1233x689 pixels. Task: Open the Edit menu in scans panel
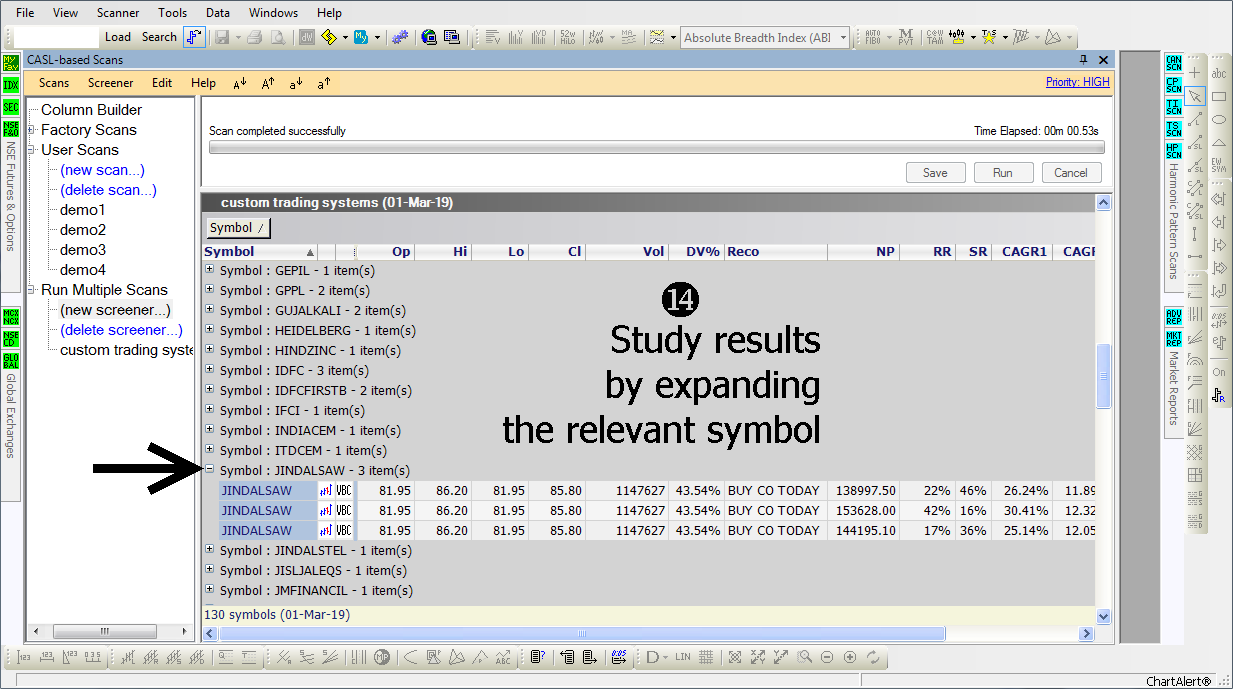point(162,83)
